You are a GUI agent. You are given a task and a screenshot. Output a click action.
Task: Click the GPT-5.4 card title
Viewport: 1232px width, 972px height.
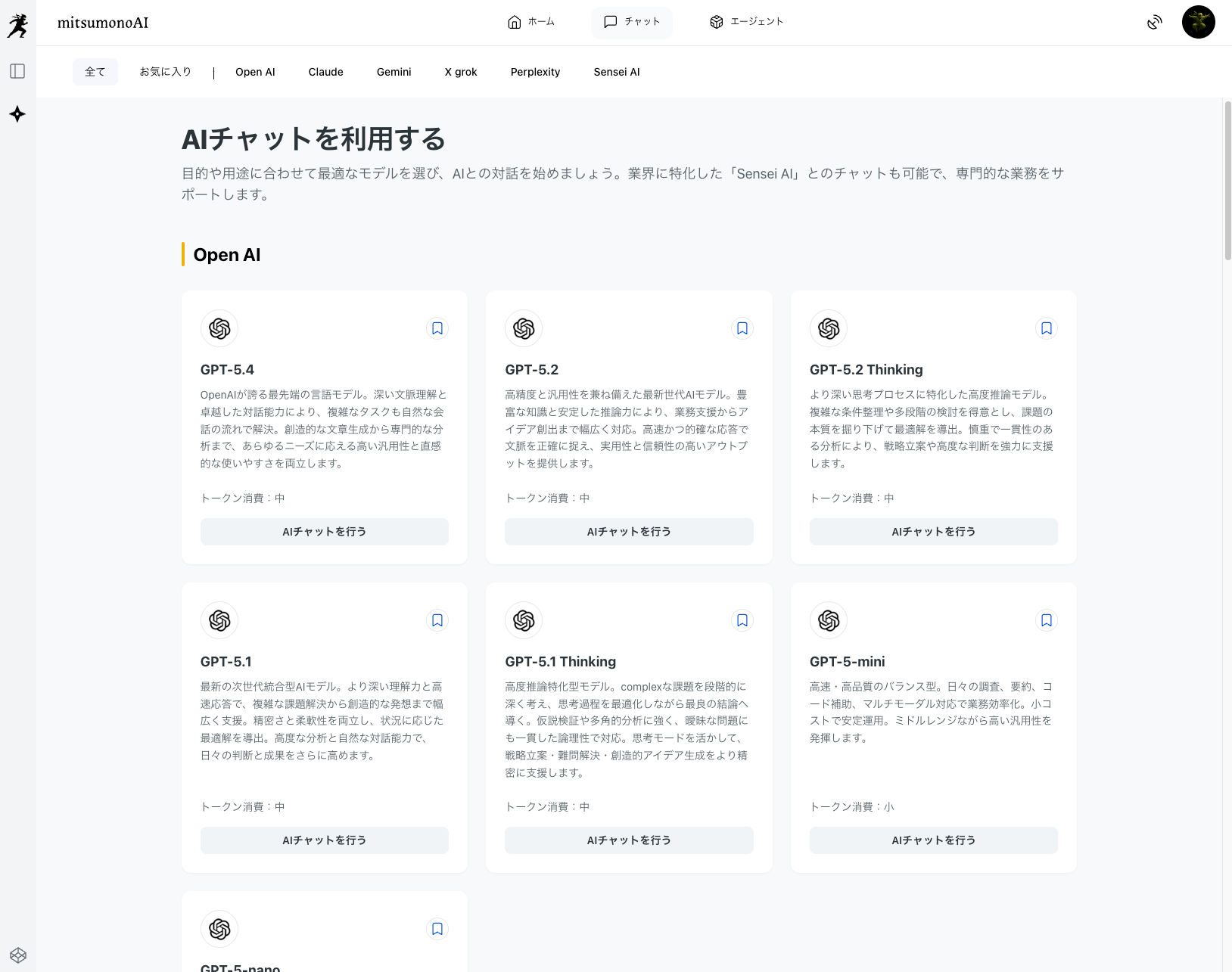point(227,370)
